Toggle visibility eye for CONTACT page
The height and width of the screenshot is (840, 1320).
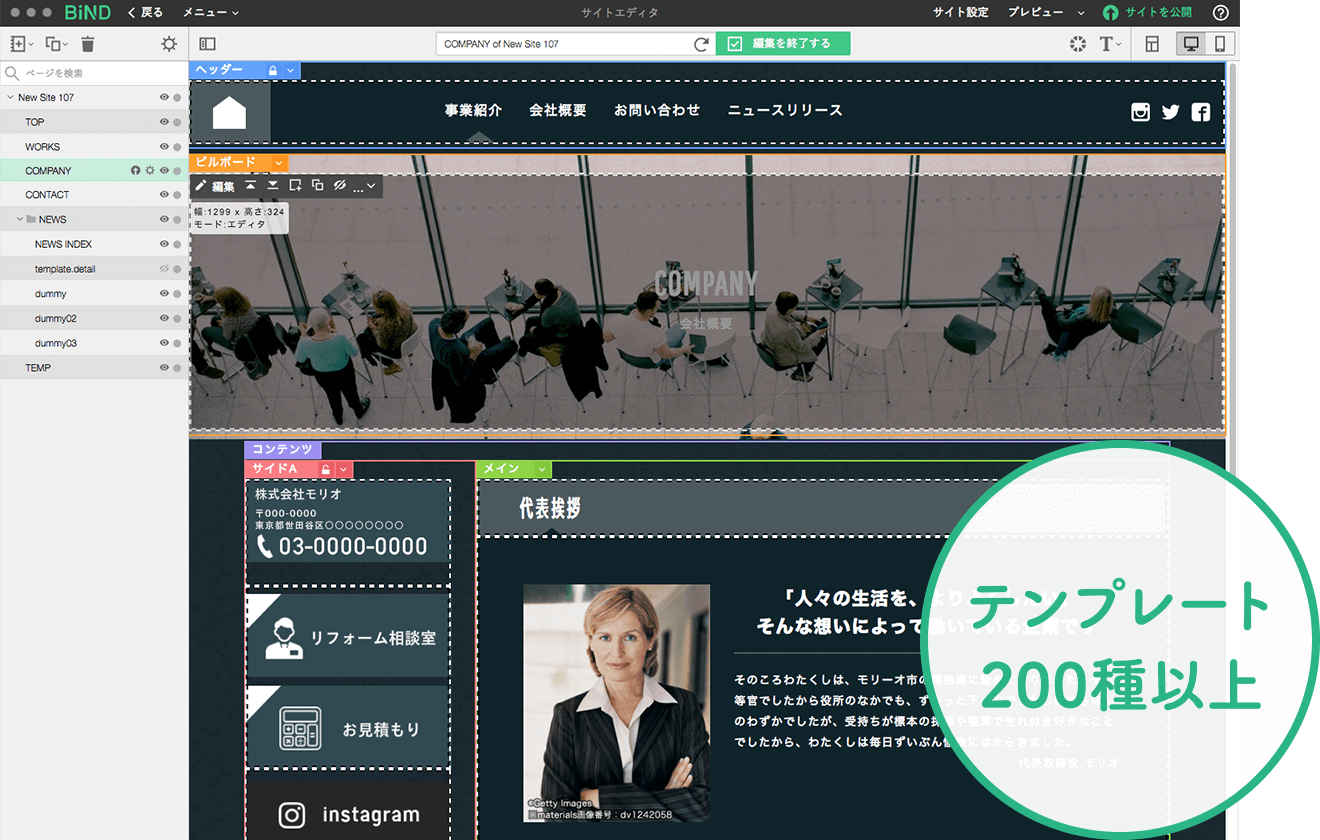[x=164, y=195]
